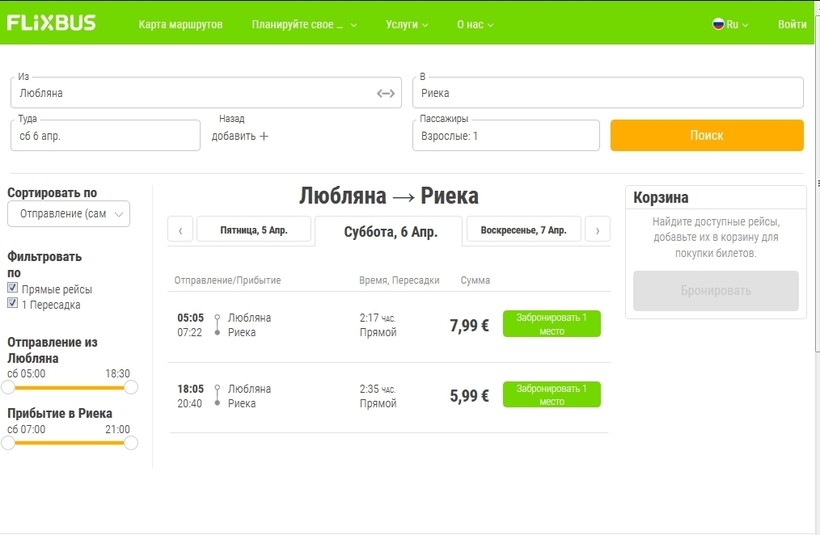This screenshot has width=820, height=535.
Task: Switch to Пятница, 5 Апр. tab
Action: 253,230
